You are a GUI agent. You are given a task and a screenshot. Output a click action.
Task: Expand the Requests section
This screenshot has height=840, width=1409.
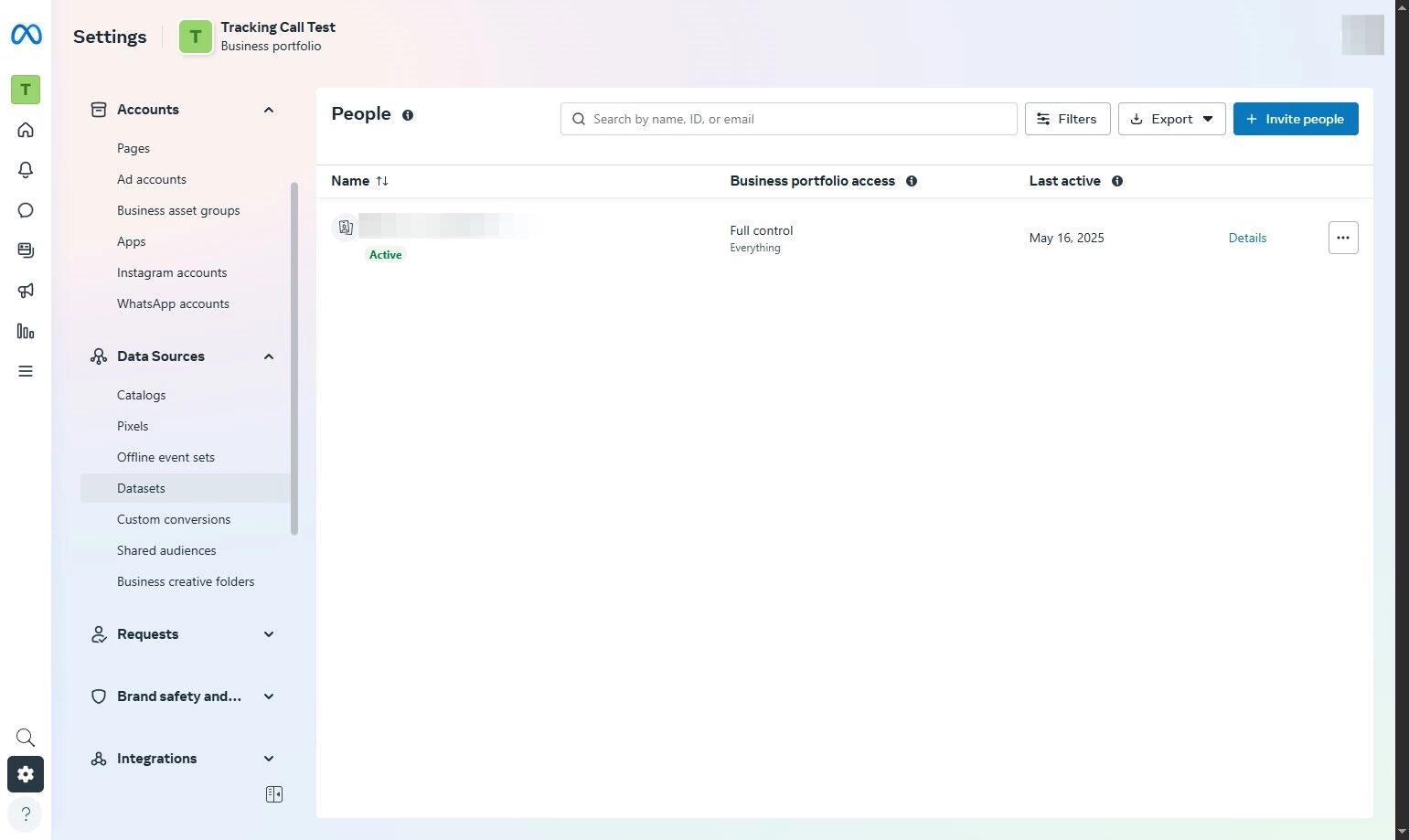269,634
